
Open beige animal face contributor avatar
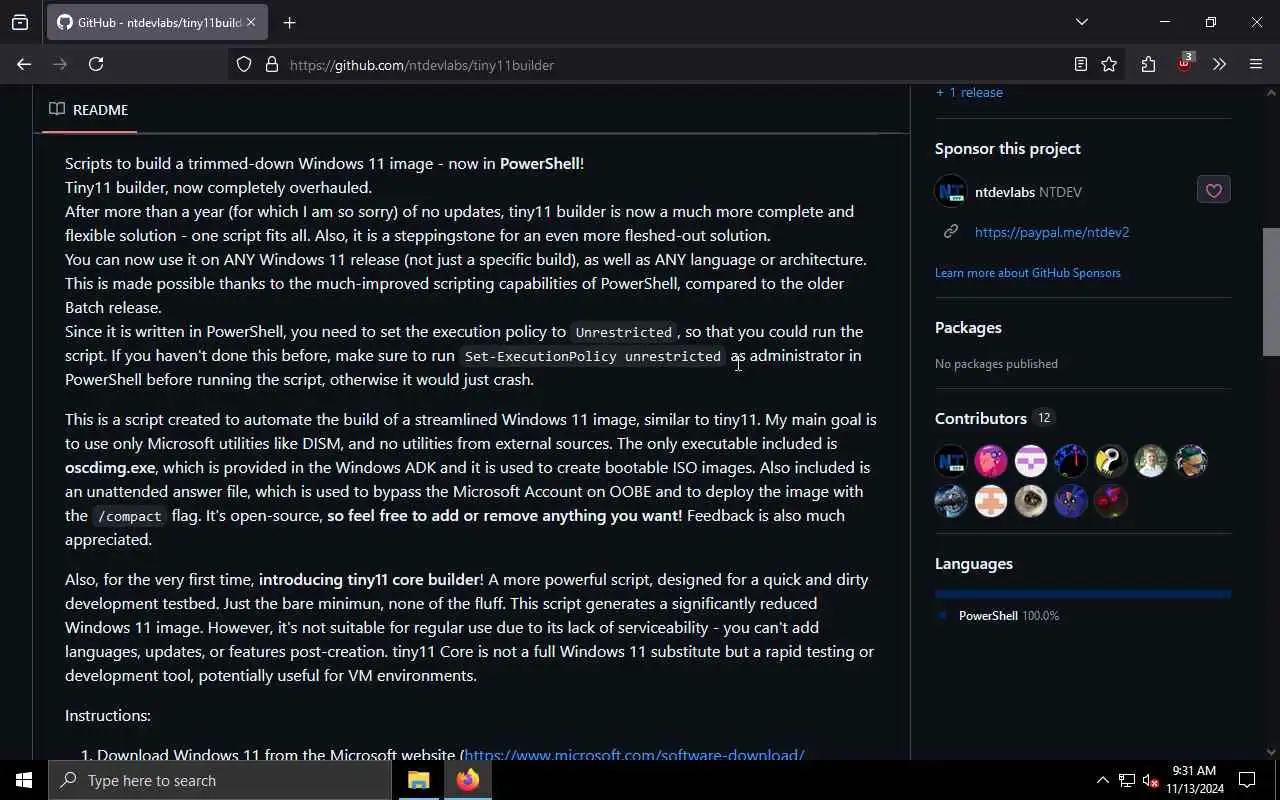pos(1031,501)
